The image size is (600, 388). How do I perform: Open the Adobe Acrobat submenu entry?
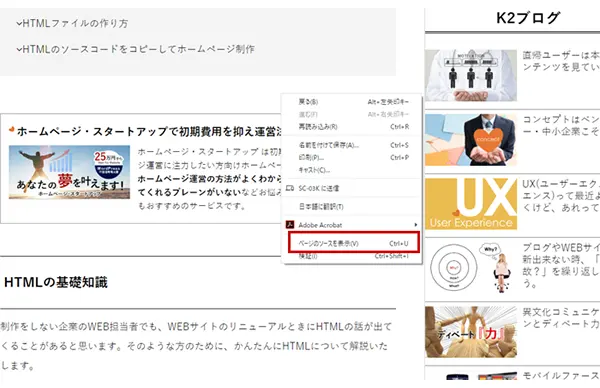tap(352, 225)
